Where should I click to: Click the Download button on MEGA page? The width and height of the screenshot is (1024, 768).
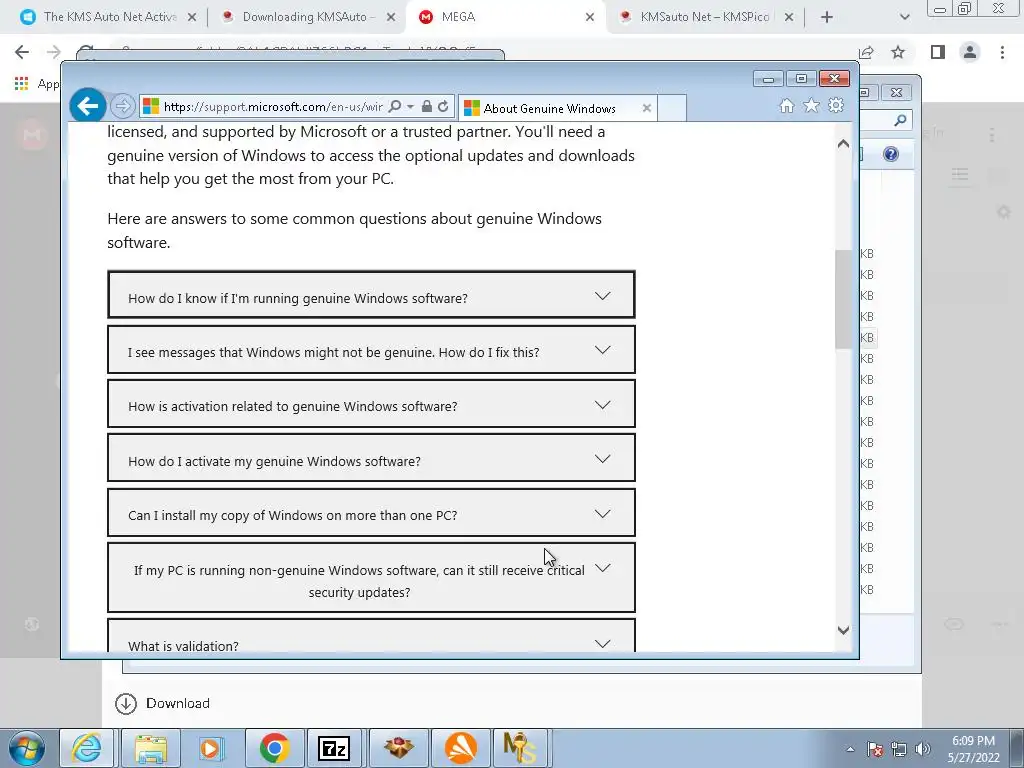click(163, 703)
